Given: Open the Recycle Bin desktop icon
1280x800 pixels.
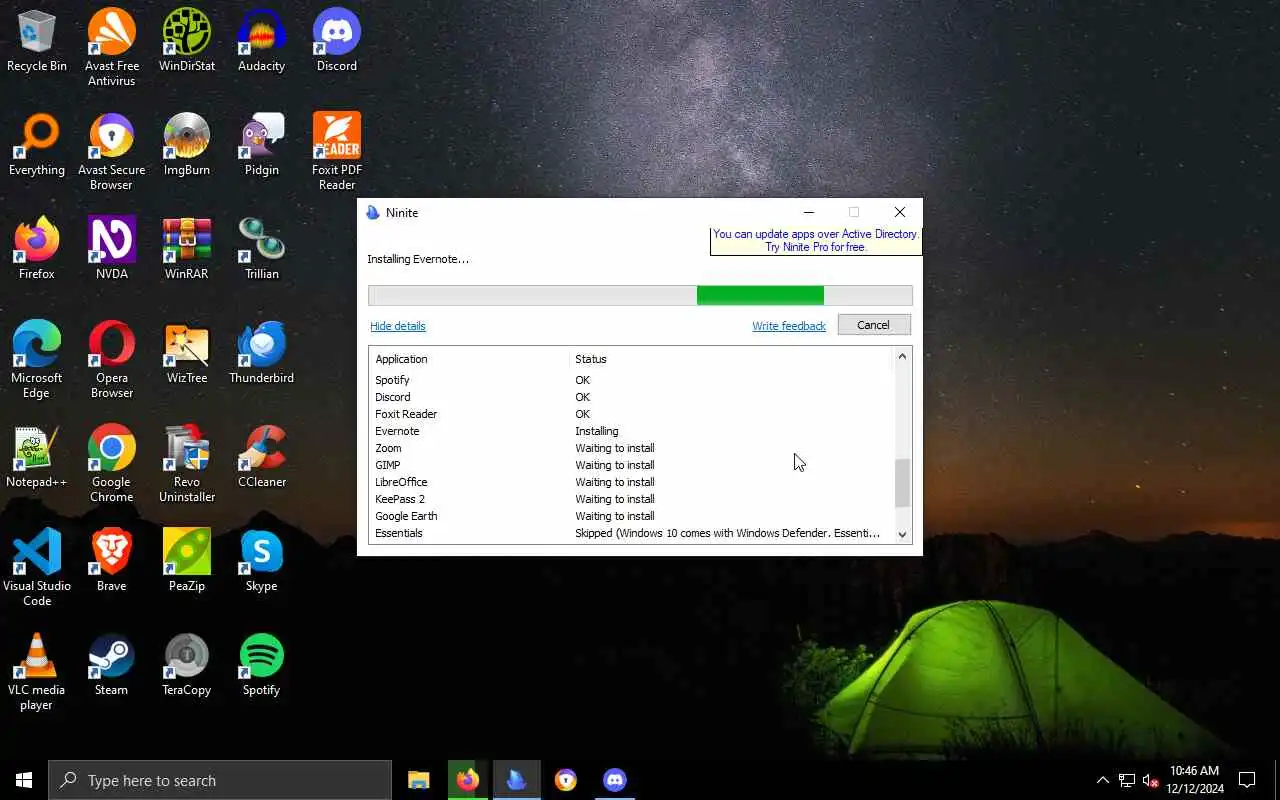Looking at the screenshot, I should coord(37,41).
